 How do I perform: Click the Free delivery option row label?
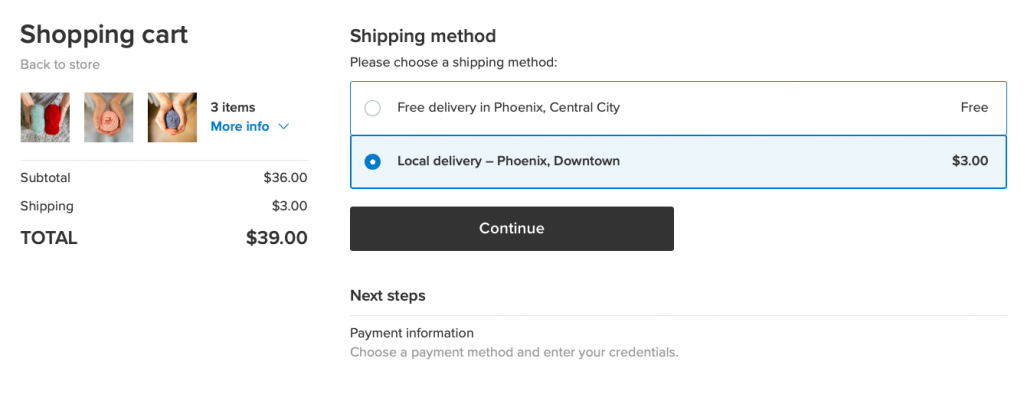click(x=508, y=108)
